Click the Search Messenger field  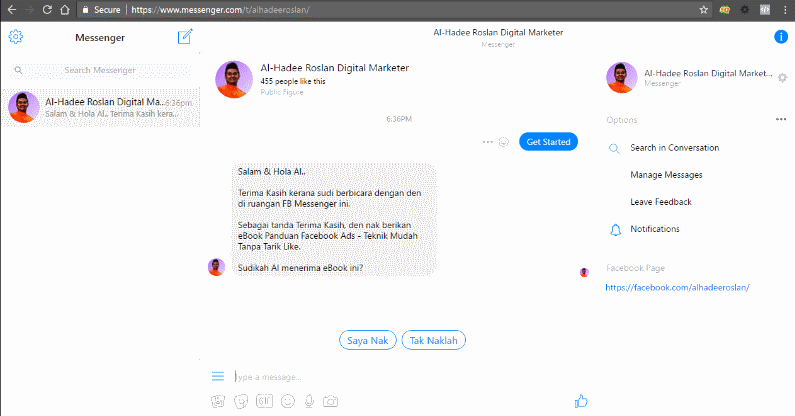(100, 70)
